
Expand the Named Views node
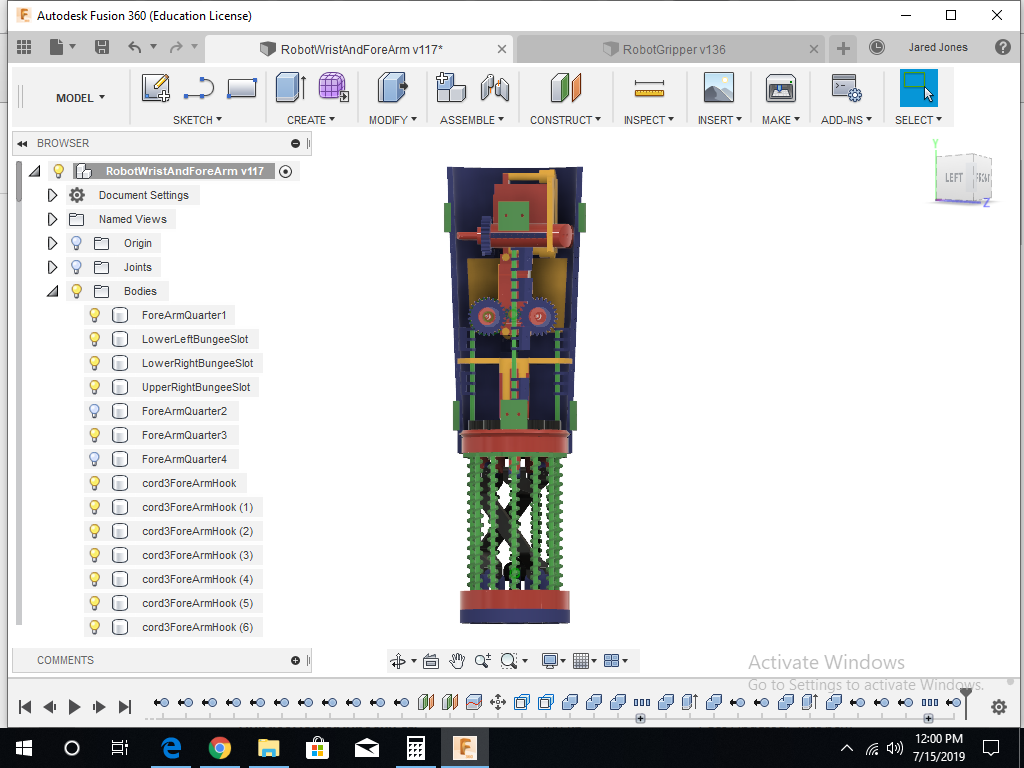[x=52, y=219]
